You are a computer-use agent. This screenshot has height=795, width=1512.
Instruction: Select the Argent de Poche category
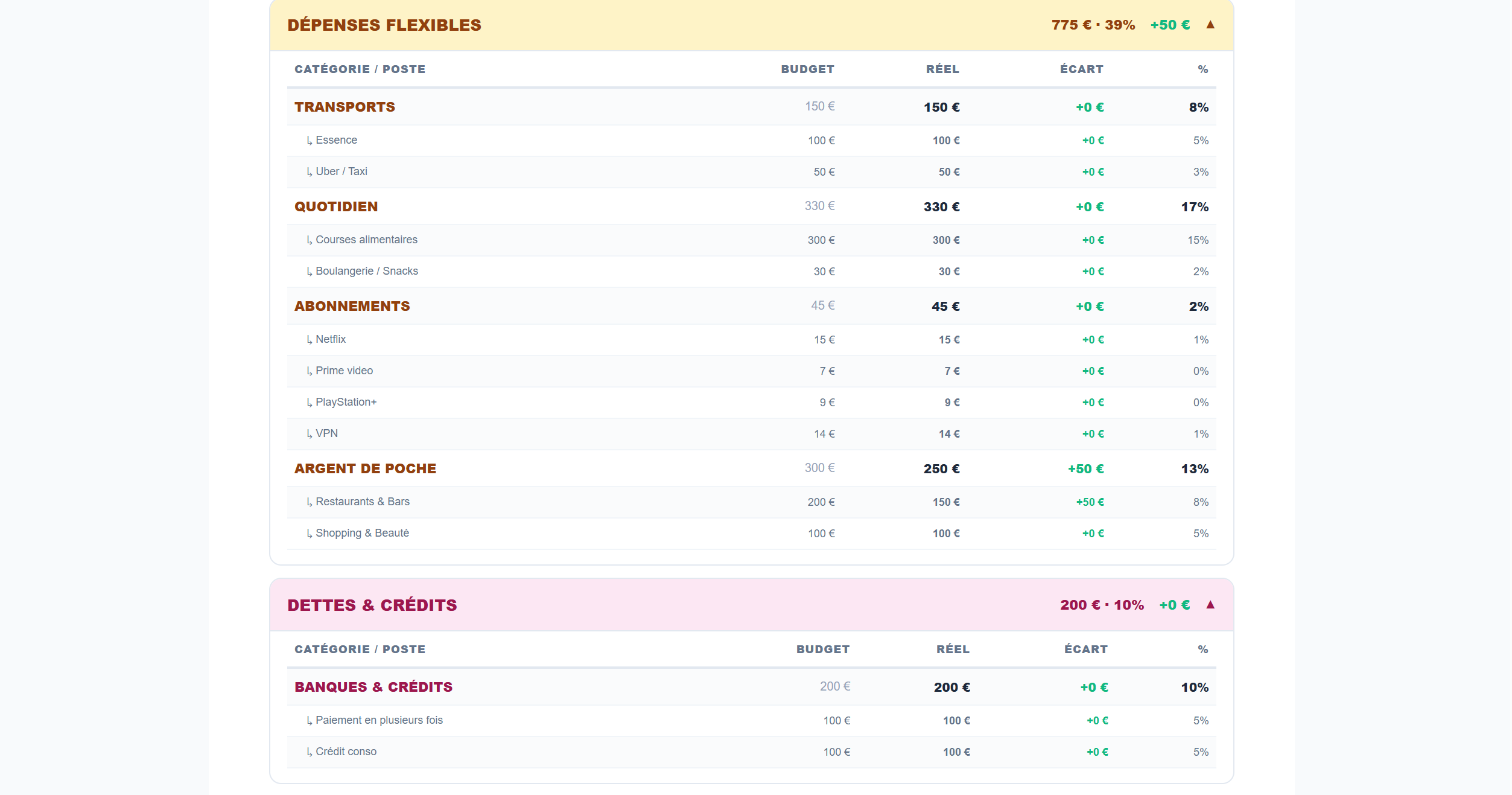(751, 468)
